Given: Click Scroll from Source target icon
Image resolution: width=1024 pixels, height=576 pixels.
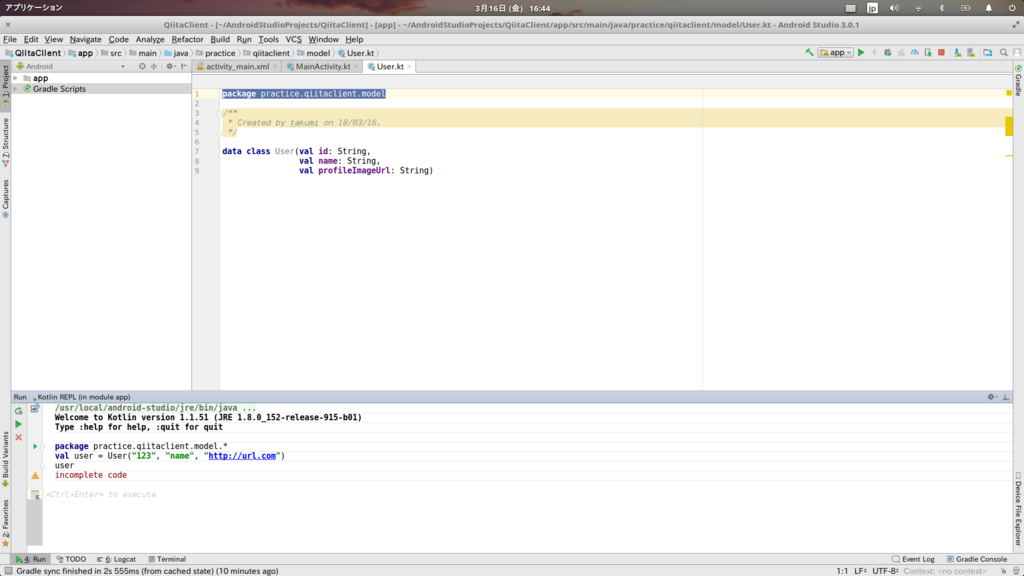Looking at the screenshot, I should click(142, 66).
